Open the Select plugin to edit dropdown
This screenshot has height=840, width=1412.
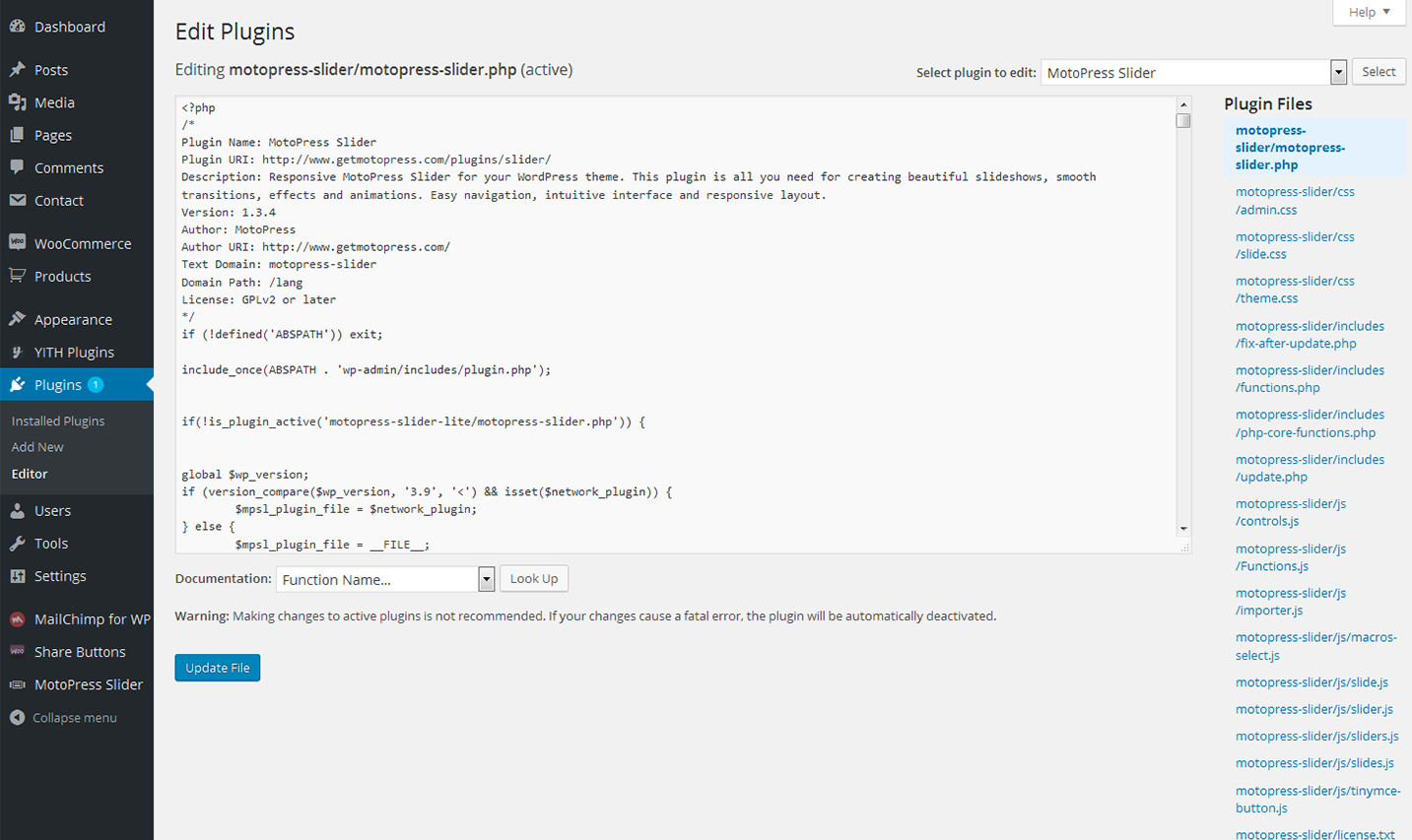coord(1338,72)
